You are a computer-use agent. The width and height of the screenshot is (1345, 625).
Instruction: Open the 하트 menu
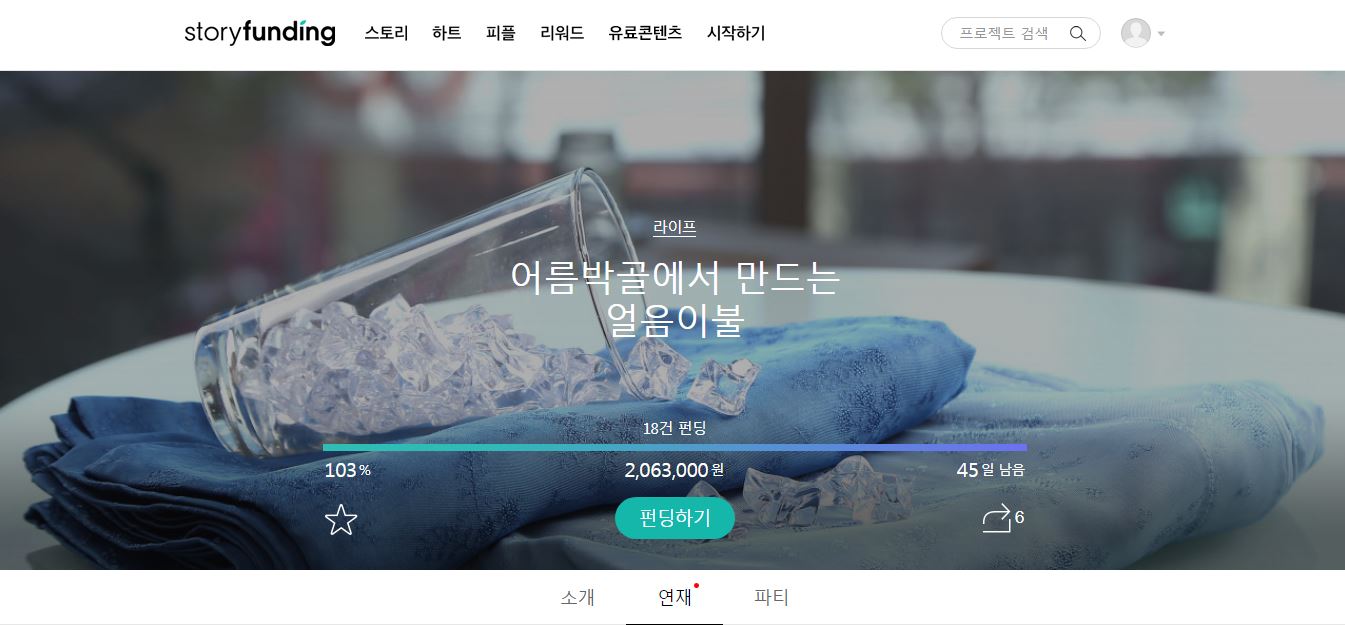point(447,33)
